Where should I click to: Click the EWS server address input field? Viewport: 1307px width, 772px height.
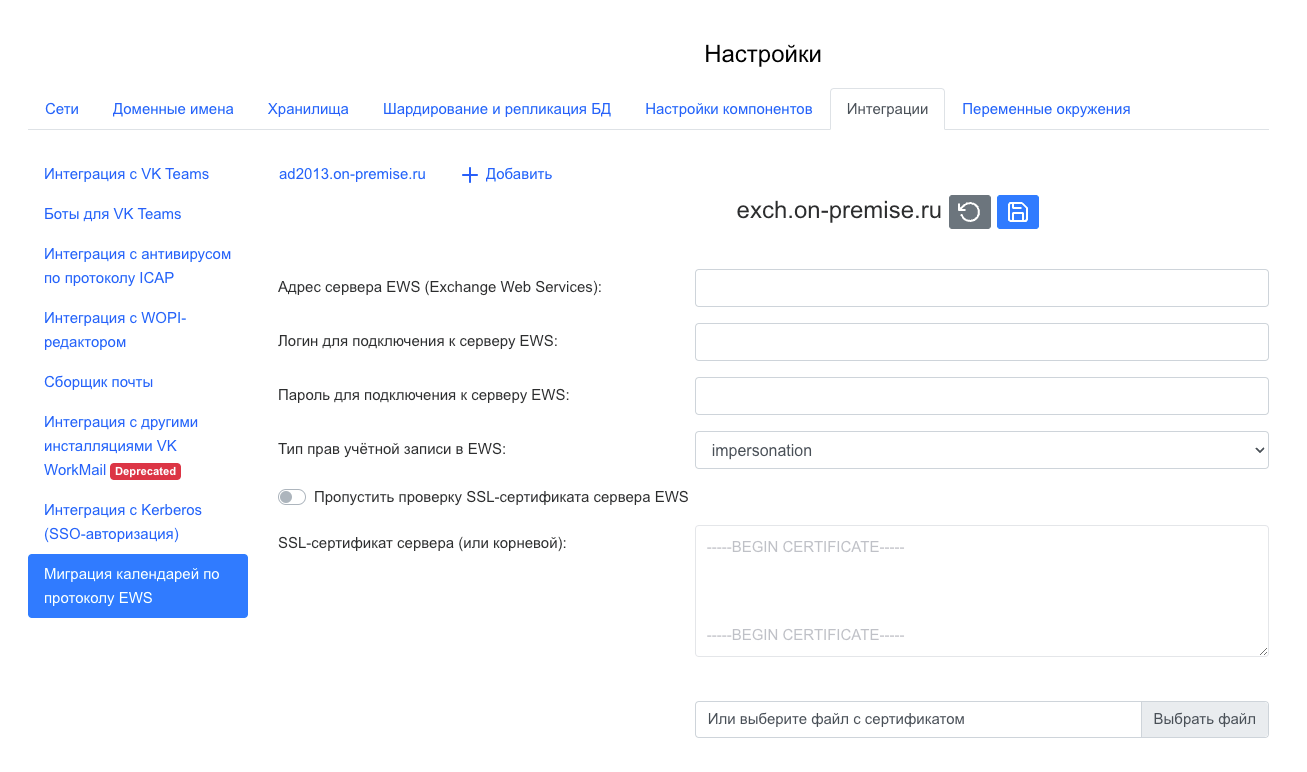click(x=981, y=288)
